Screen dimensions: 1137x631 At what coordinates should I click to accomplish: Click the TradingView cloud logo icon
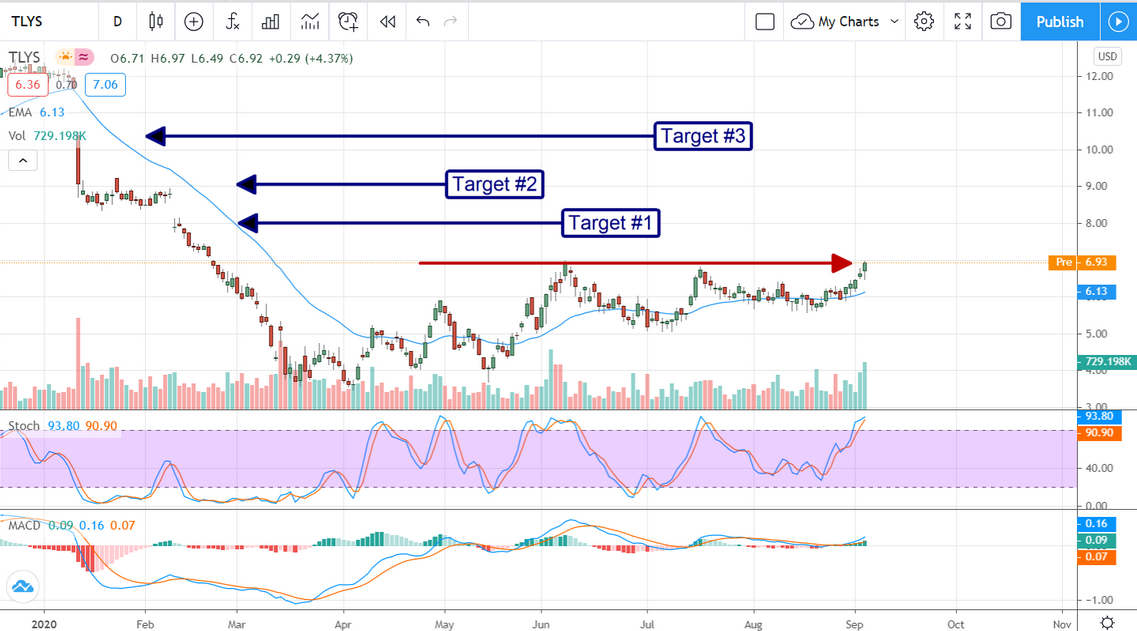tap(22, 587)
